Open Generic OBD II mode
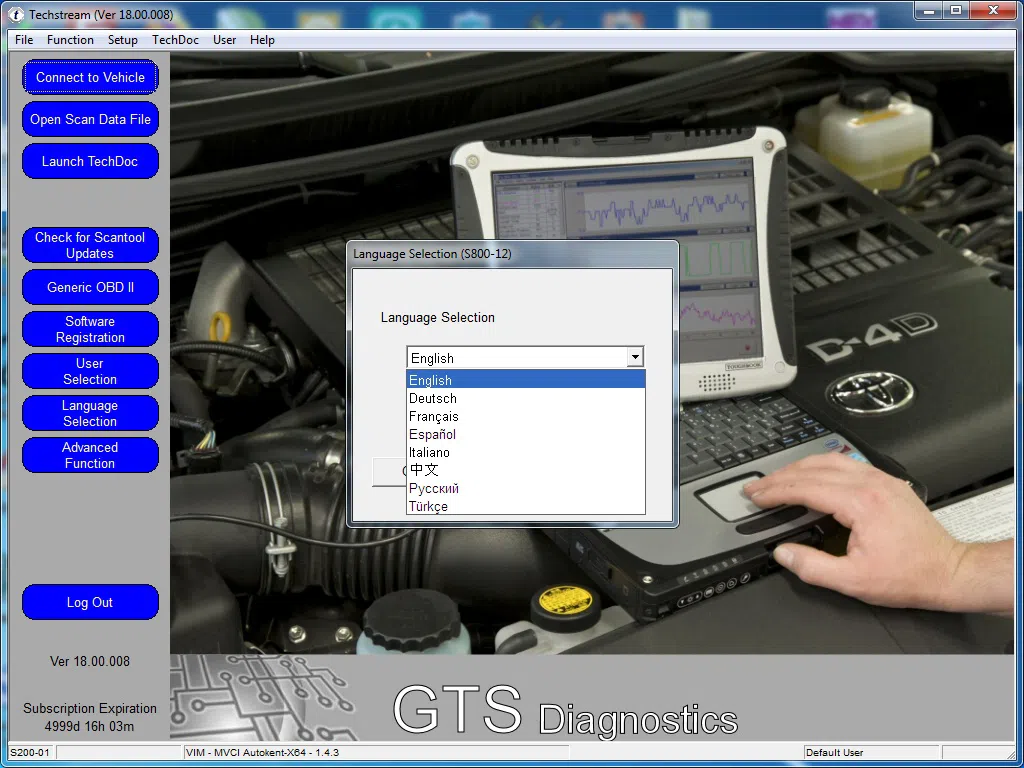This screenshot has height=768, width=1024. point(90,287)
